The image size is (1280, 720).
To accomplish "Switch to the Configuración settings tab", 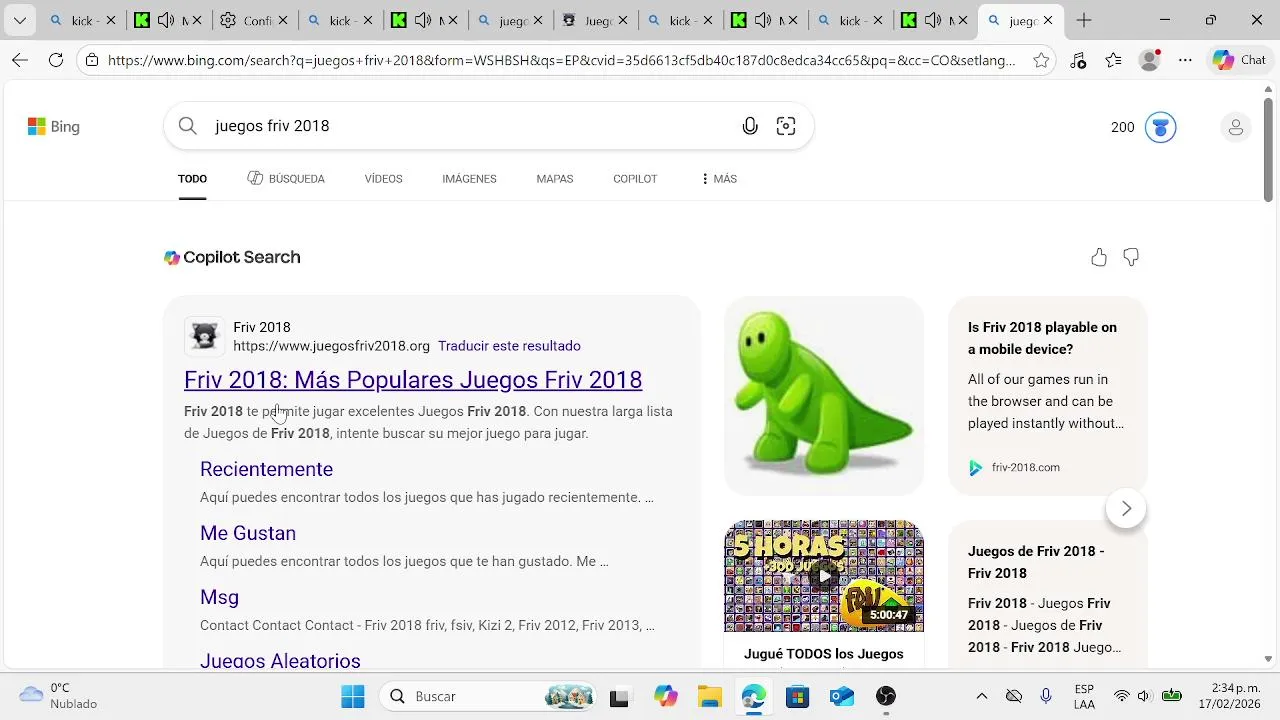I will 257,20.
